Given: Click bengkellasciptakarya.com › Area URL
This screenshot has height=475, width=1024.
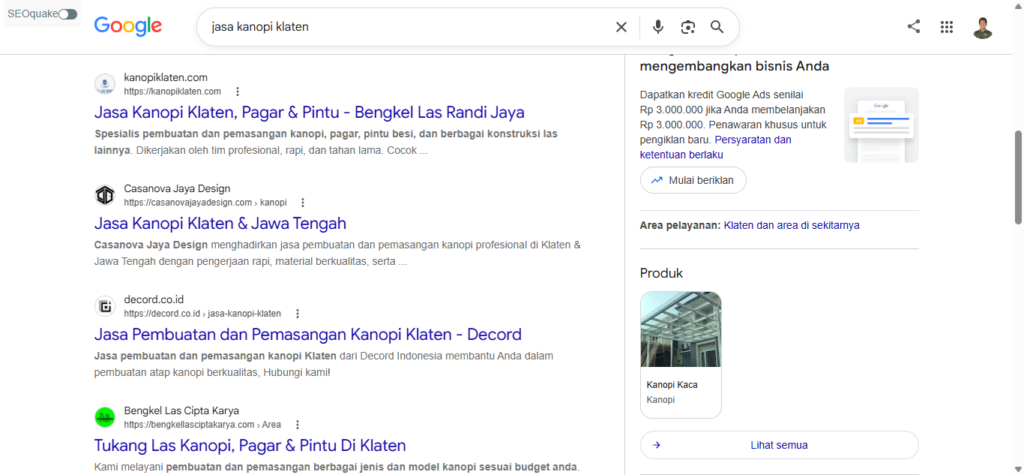Looking at the screenshot, I should (x=202, y=425).
